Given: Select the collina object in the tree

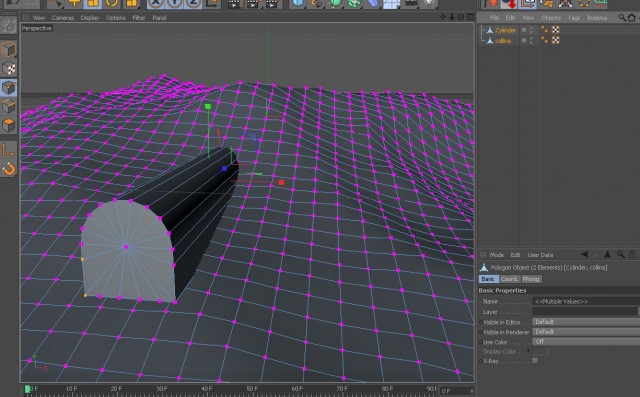Looking at the screenshot, I should [503, 41].
